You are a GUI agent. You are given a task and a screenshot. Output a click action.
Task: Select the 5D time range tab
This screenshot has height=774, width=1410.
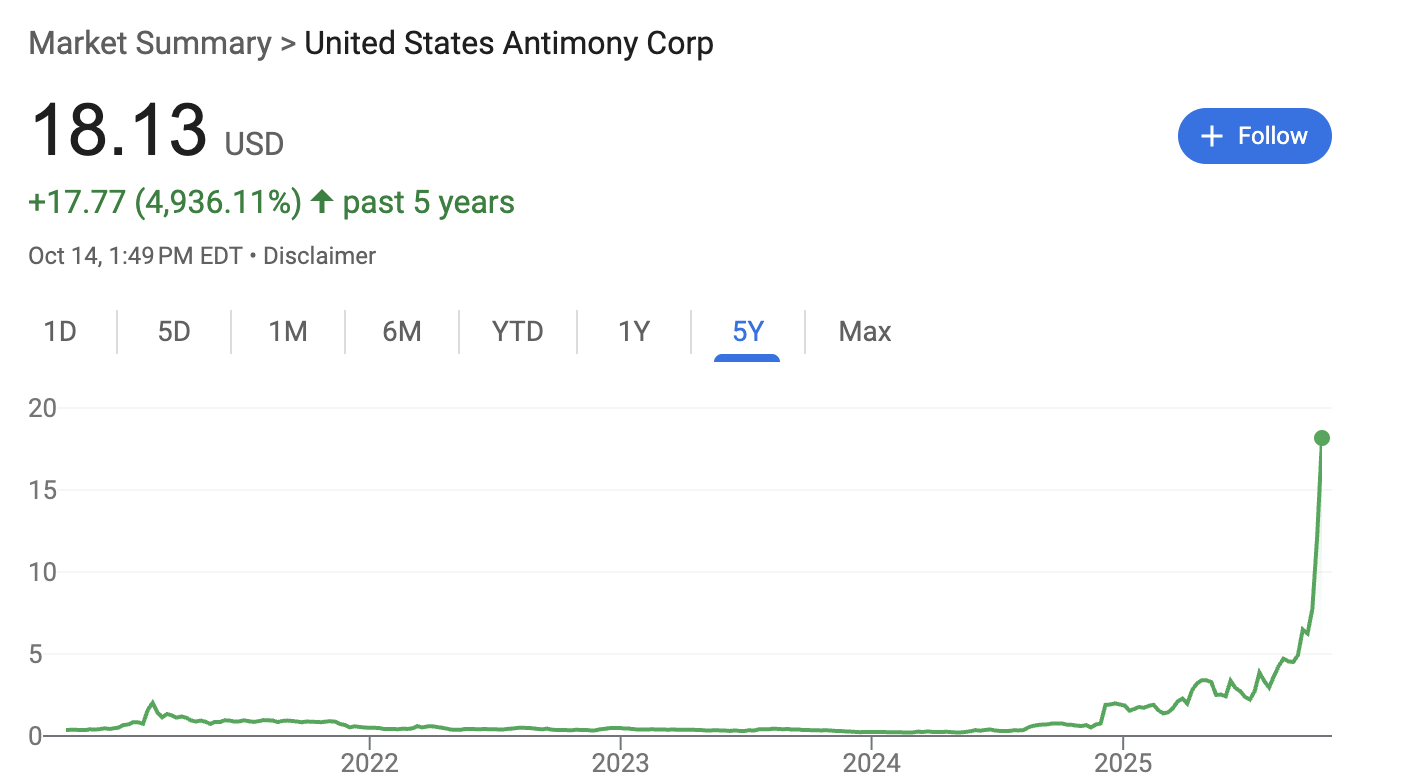174,331
